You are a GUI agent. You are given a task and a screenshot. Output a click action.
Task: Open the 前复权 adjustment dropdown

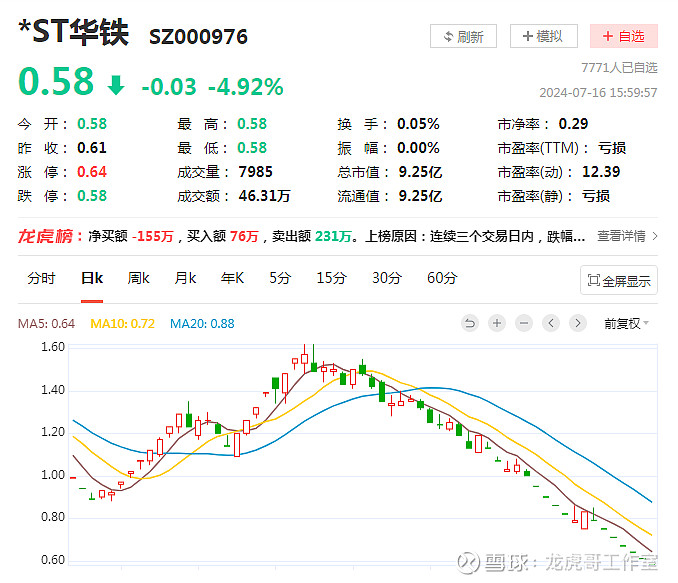(627, 324)
